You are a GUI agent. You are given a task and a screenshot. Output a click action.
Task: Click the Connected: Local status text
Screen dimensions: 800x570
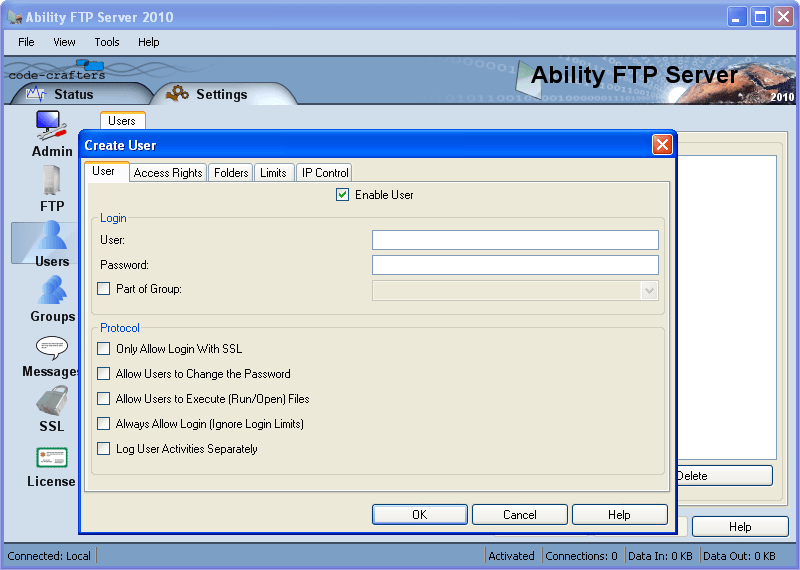click(x=49, y=556)
